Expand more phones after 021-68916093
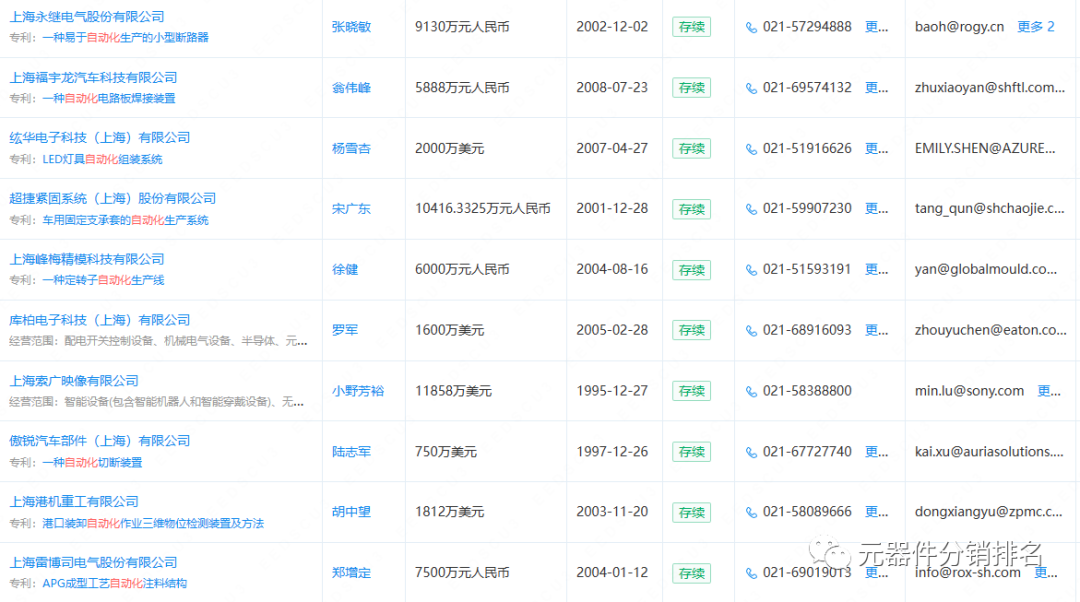Screen dimensions: 1080x602 877,330
